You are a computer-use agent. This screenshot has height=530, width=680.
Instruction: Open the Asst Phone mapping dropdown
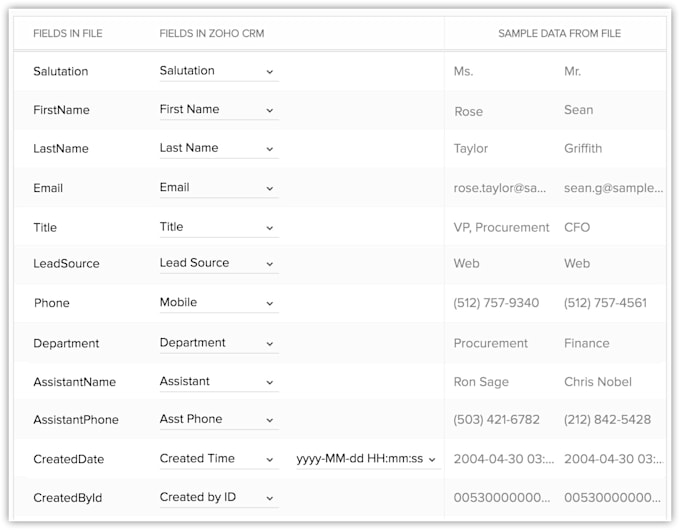pyautogui.click(x=219, y=419)
